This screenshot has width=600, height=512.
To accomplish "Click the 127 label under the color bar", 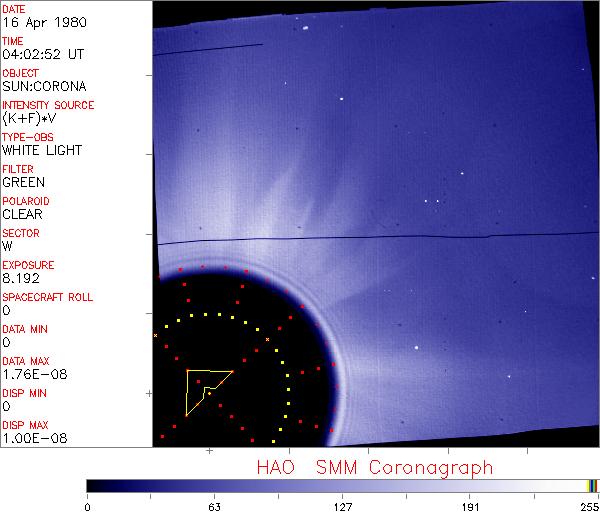I will (x=342, y=506).
